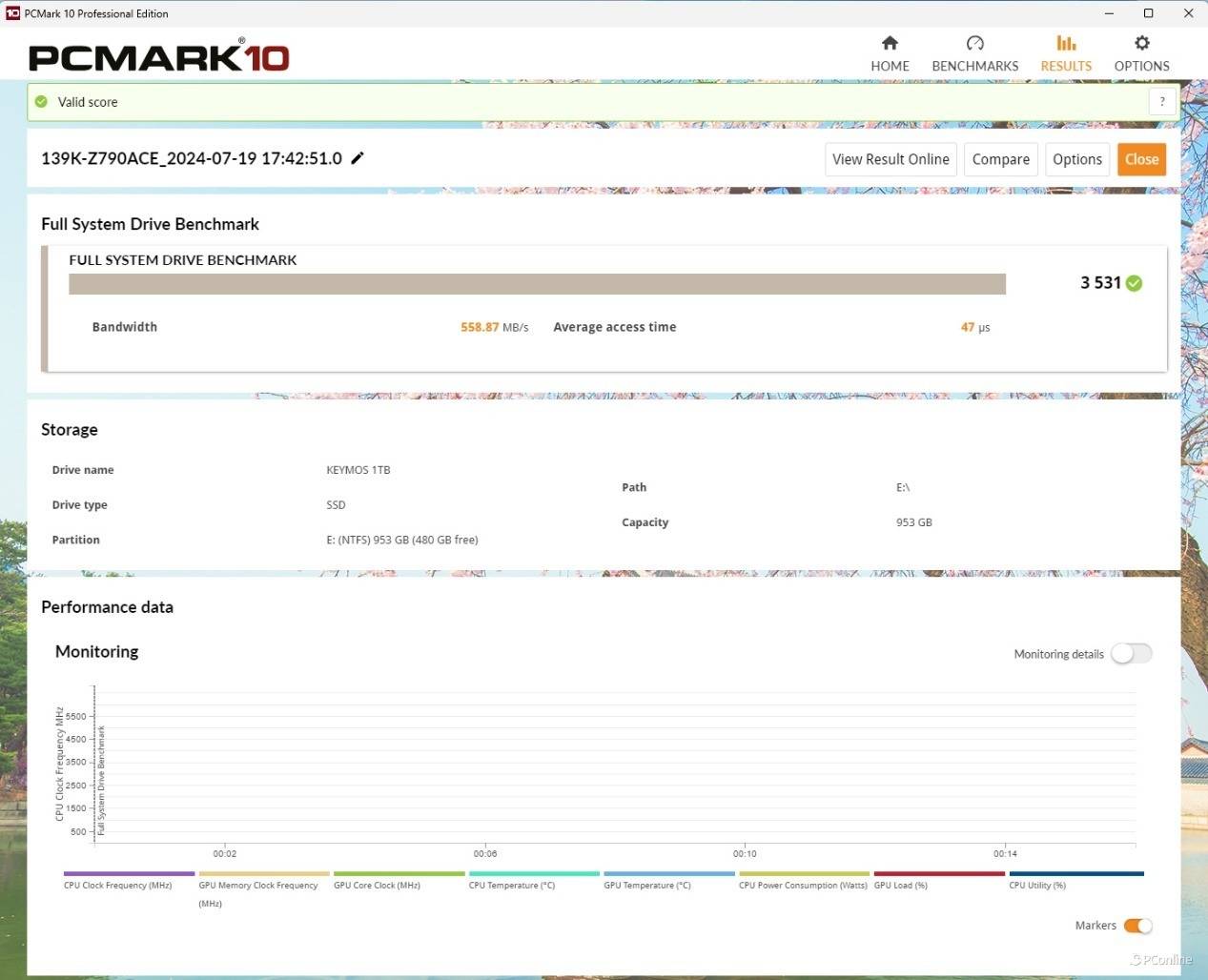1208x980 pixels.
Task: Click the GPU Load legend swatch
Action: pyautogui.click(x=939, y=873)
